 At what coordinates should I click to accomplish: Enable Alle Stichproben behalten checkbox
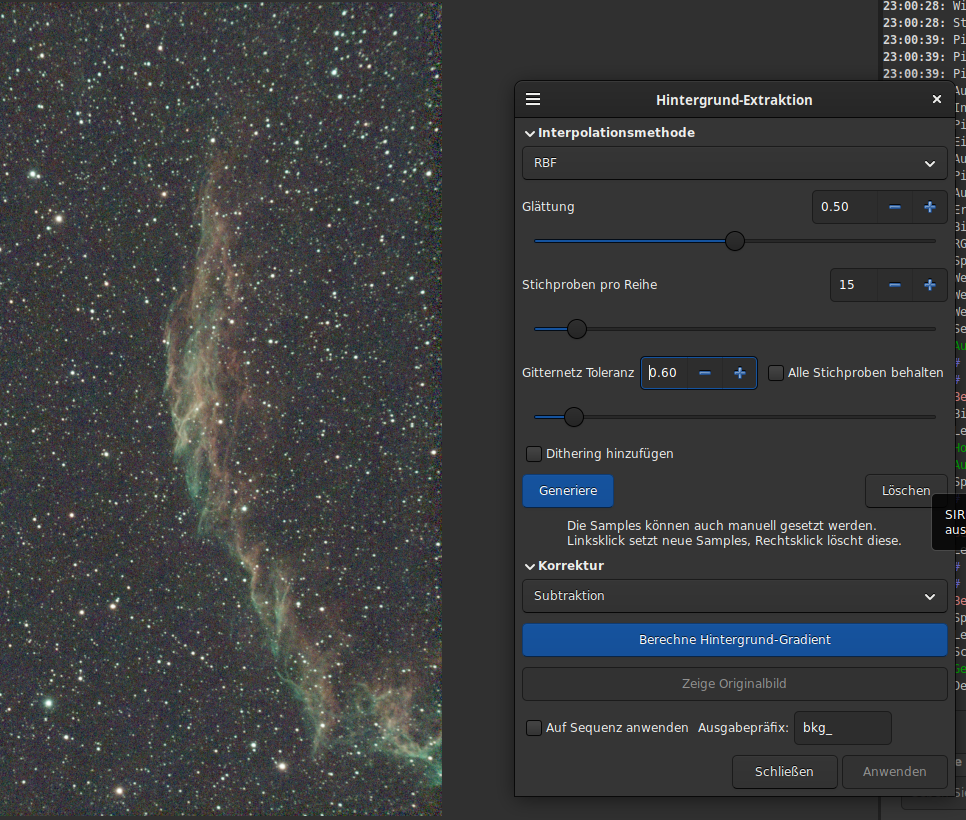tap(776, 373)
